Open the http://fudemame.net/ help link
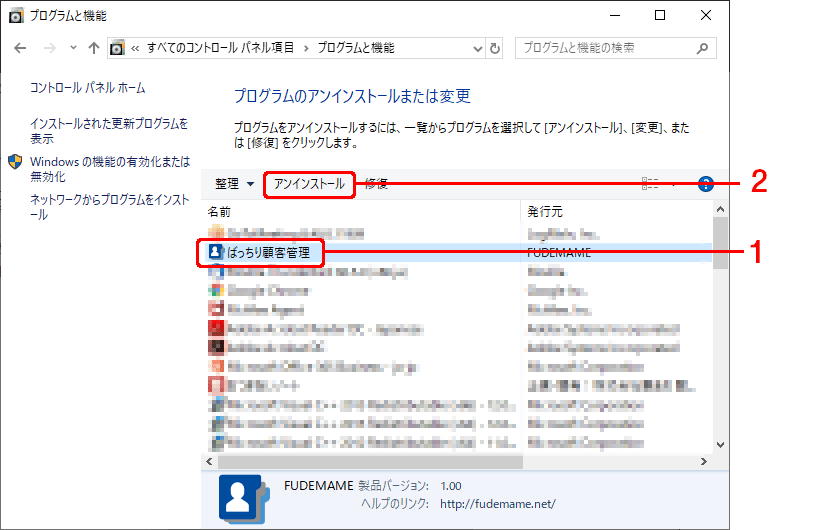The image size is (840, 530). pyautogui.click(x=498, y=504)
